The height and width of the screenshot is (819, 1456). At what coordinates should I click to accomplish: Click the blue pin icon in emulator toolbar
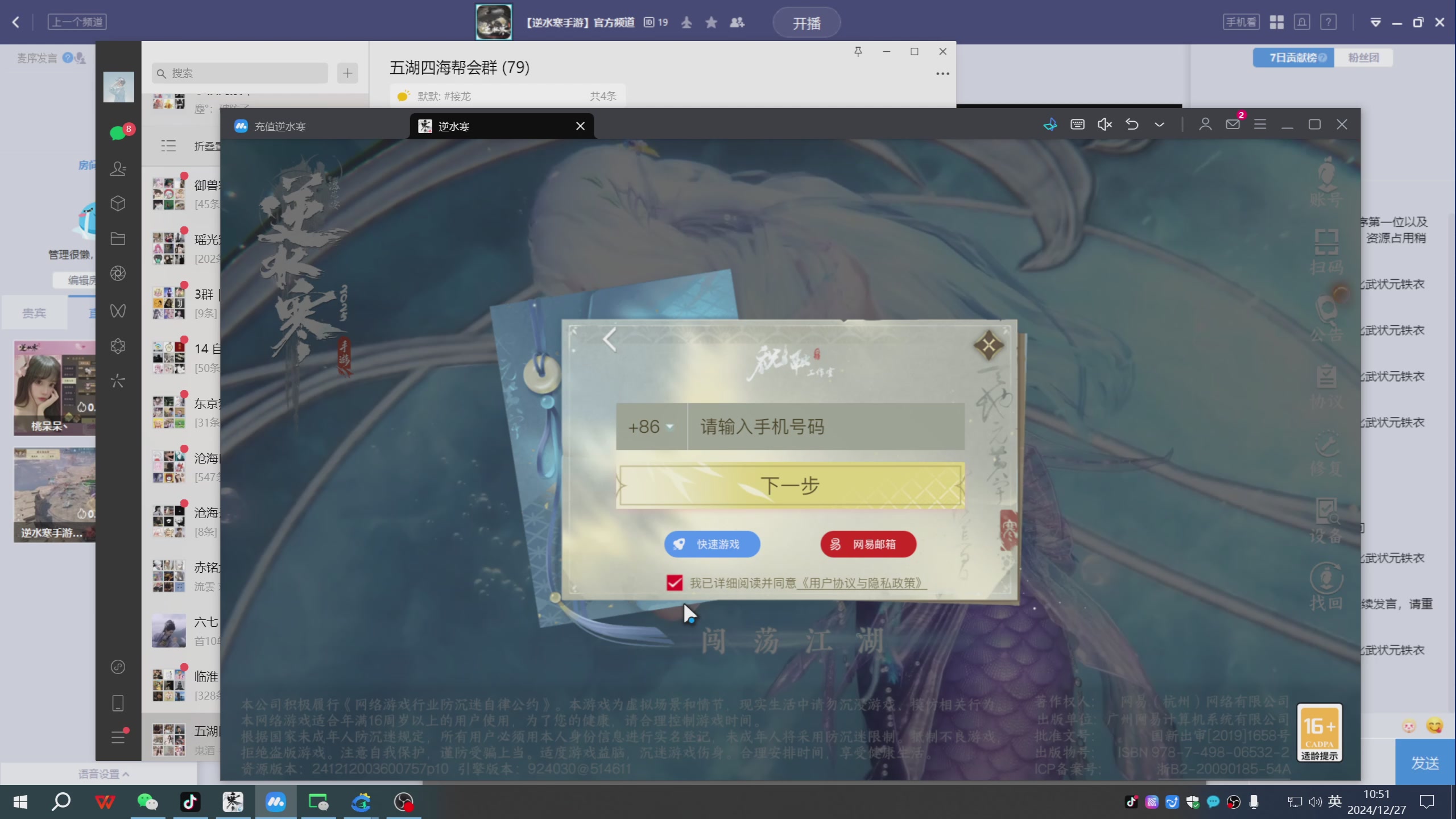point(1050,125)
